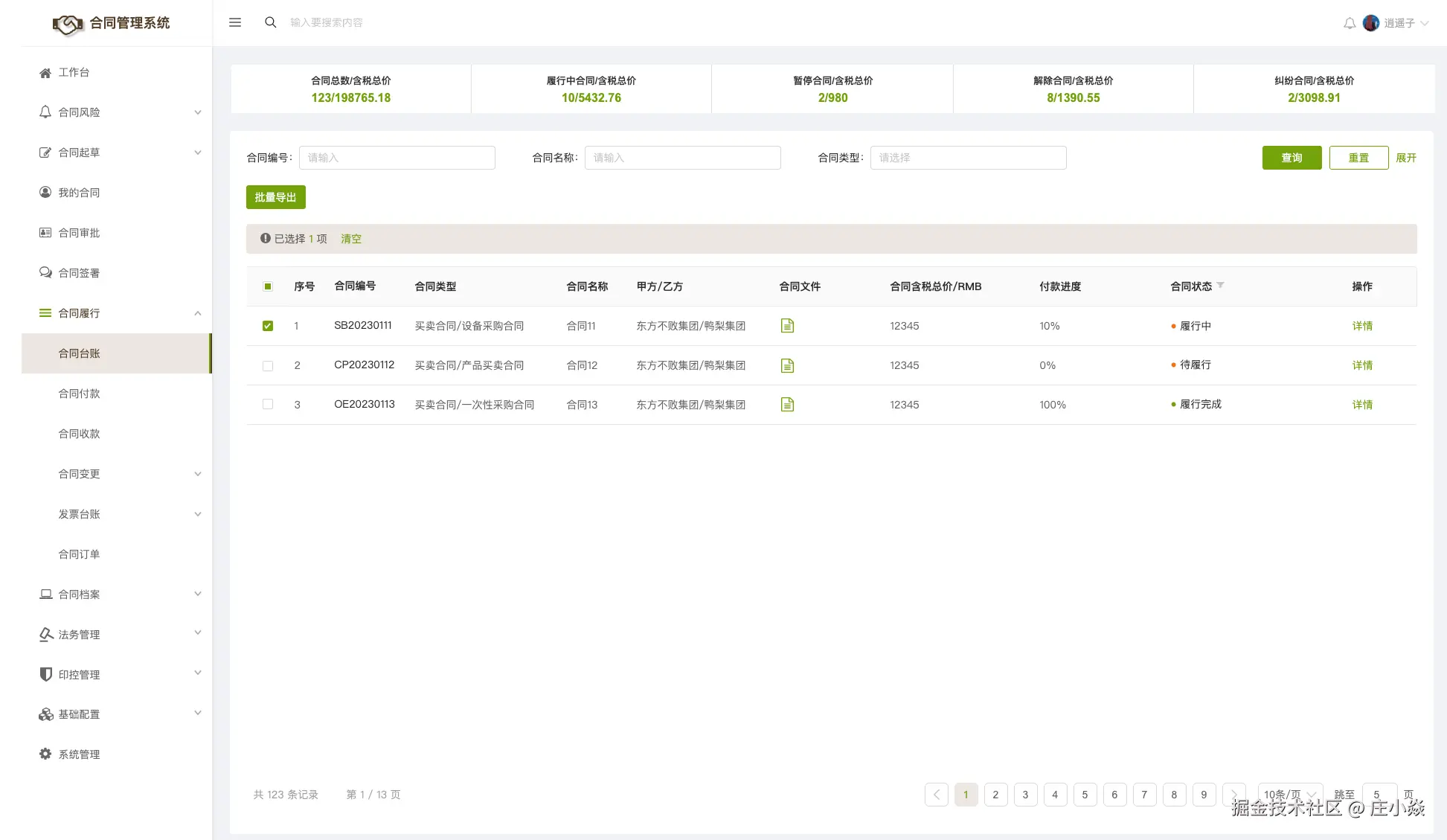Open contract file icon for OE20230113
1447x840 pixels.
click(x=787, y=405)
